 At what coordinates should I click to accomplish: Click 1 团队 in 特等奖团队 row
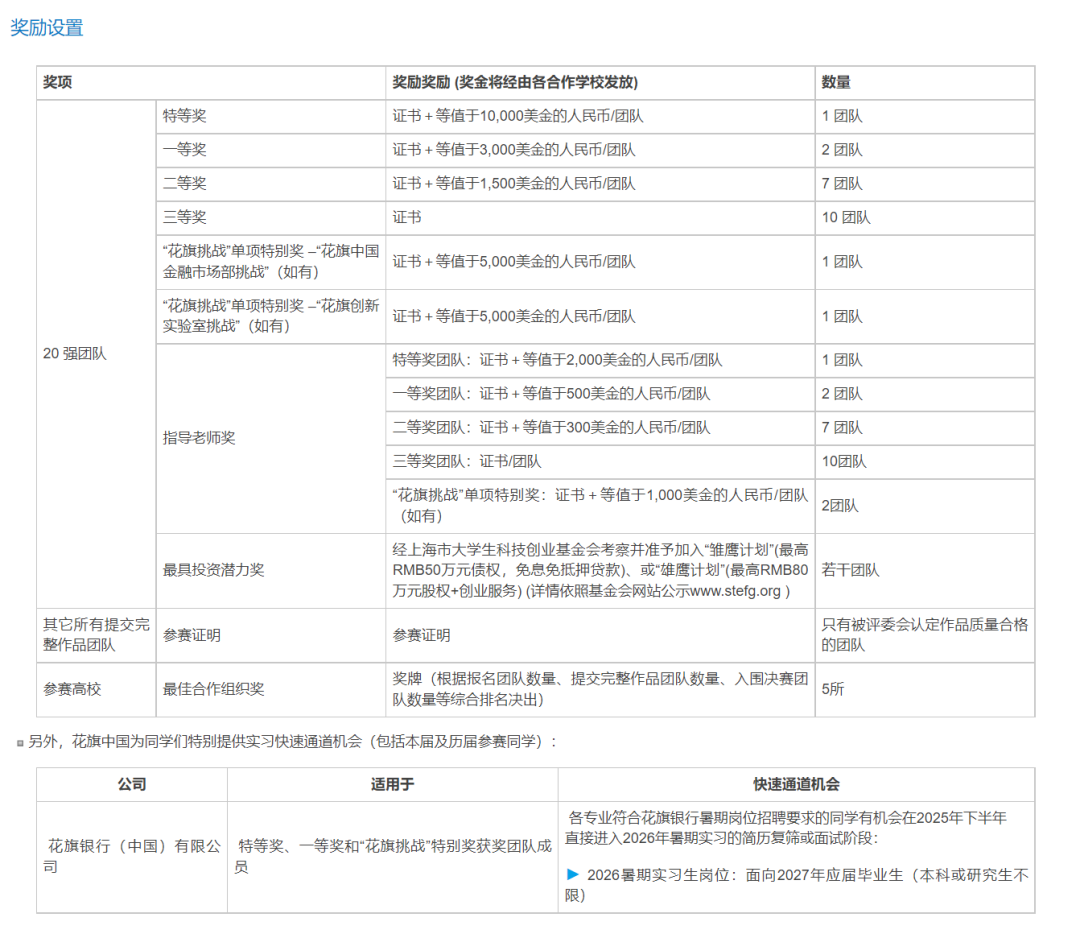click(842, 360)
